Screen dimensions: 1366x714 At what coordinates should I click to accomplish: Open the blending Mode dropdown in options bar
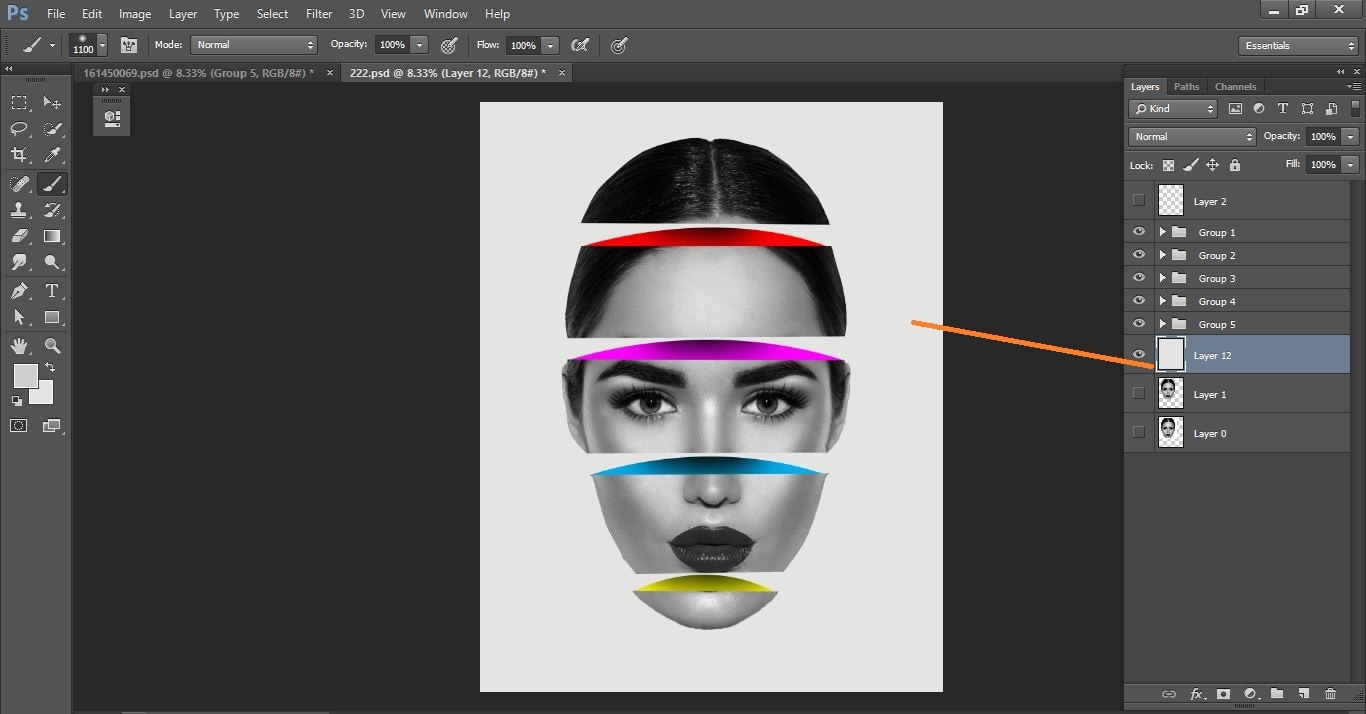pos(253,44)
